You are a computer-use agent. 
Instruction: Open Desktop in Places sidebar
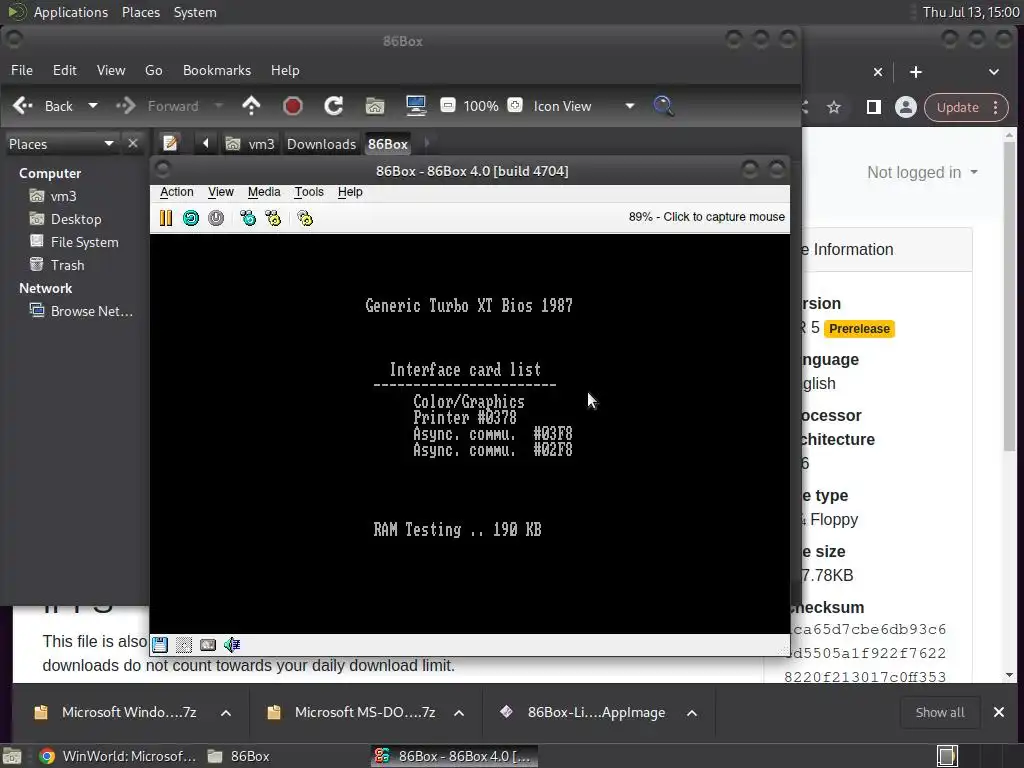point(65,219)
